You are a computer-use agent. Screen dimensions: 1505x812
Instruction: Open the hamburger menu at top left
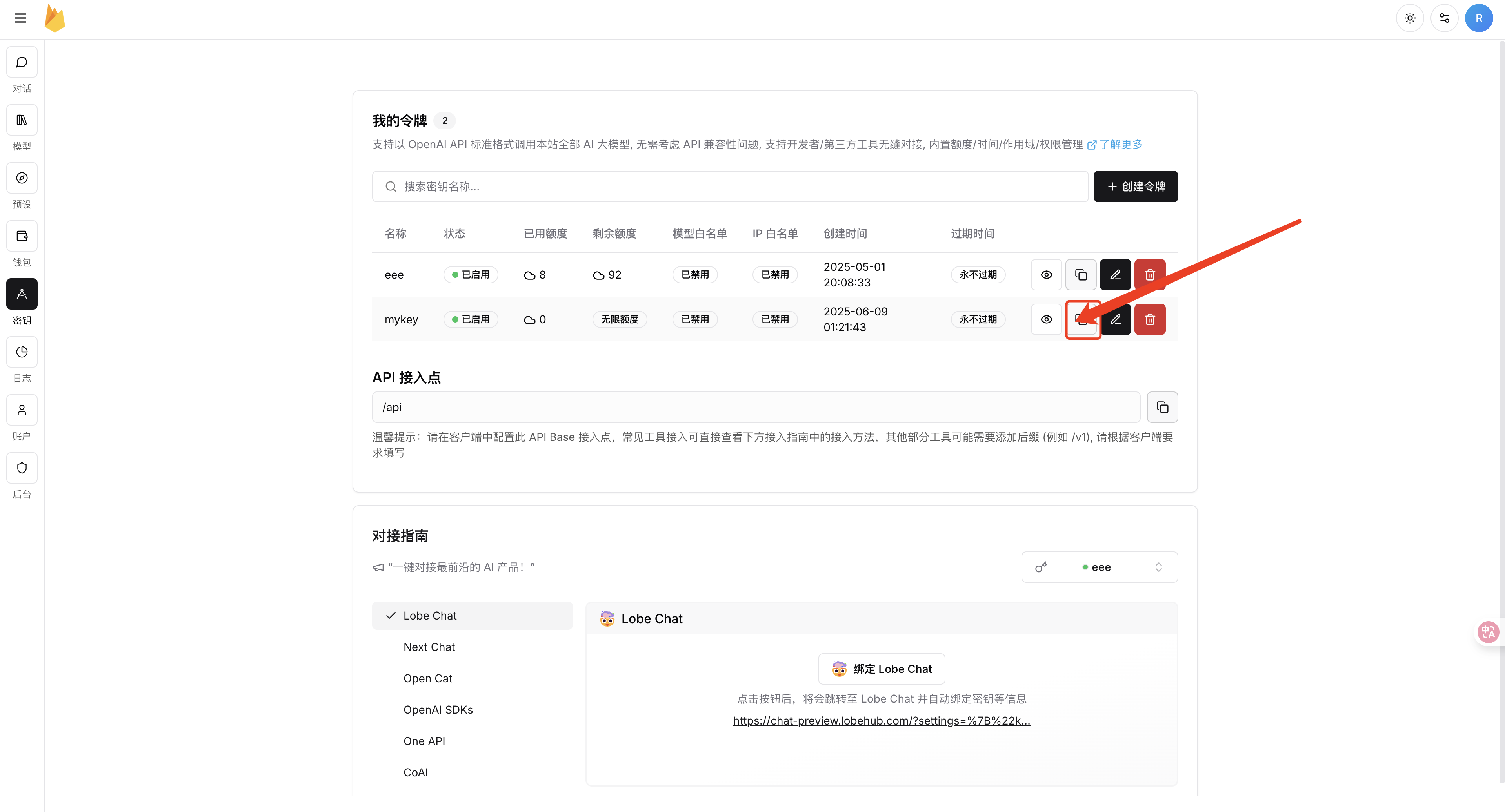[20, 18]
